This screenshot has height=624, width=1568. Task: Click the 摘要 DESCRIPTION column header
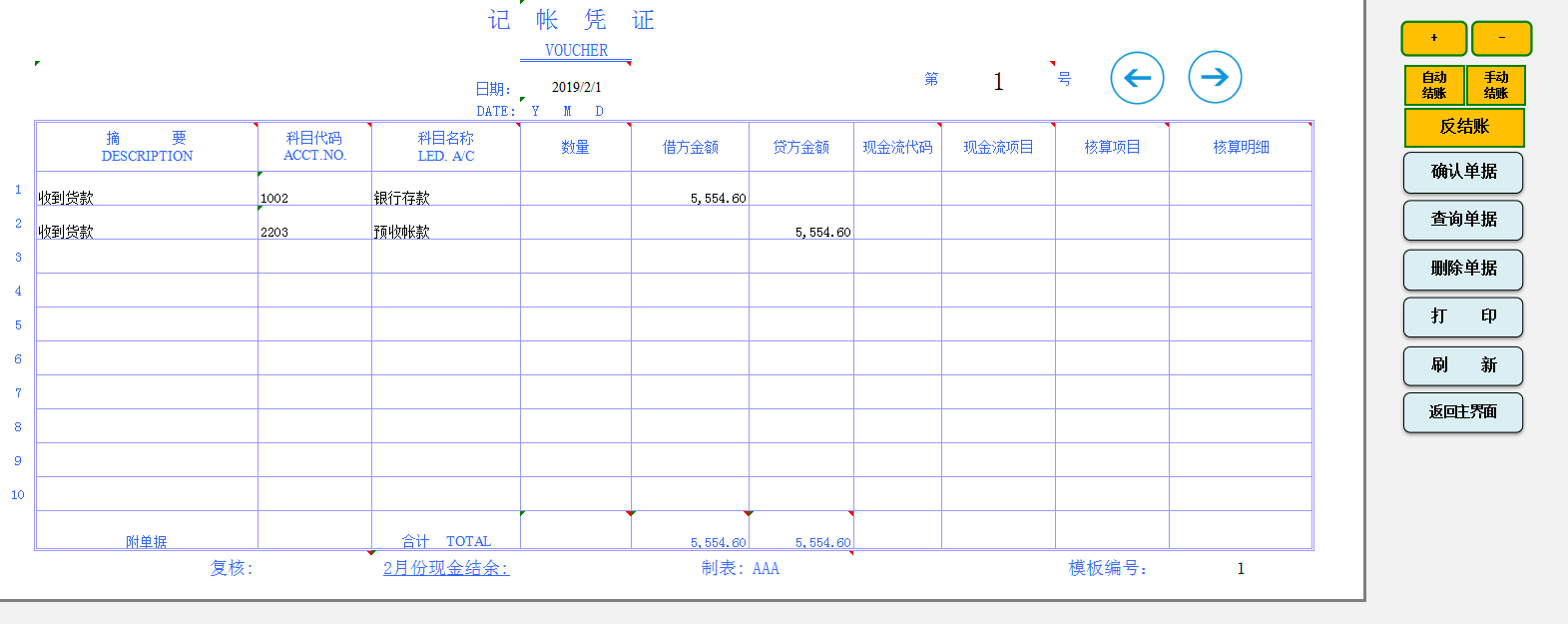coord(147,147)
